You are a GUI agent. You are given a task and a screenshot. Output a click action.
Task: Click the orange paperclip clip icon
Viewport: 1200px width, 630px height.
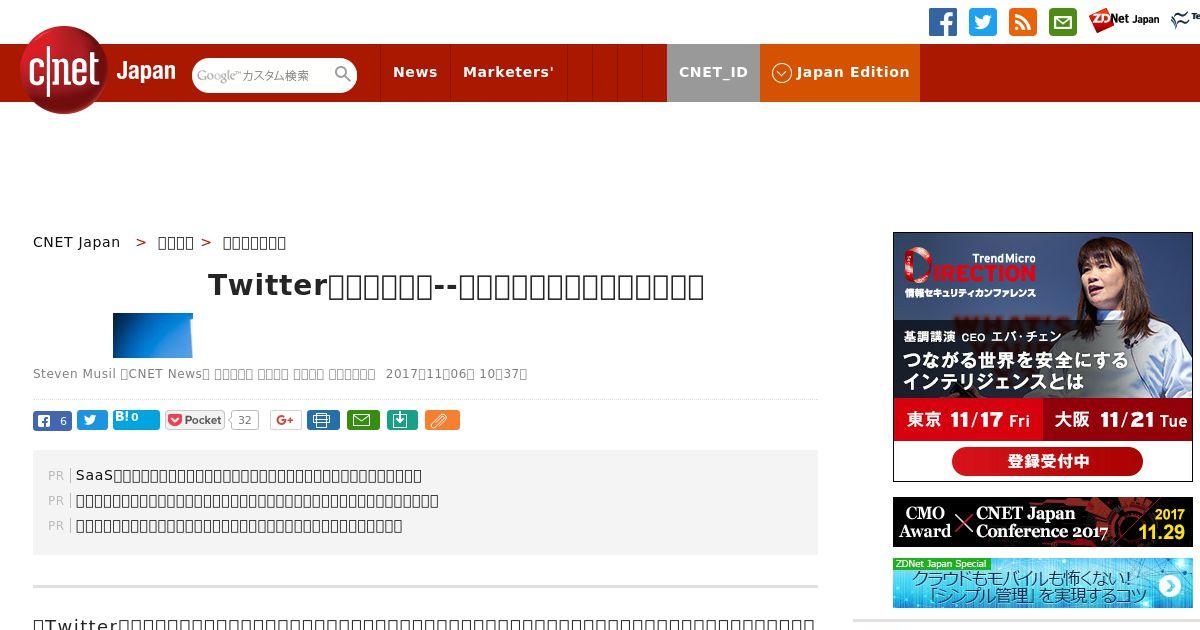pyautogui.click(x=442, y=420)
